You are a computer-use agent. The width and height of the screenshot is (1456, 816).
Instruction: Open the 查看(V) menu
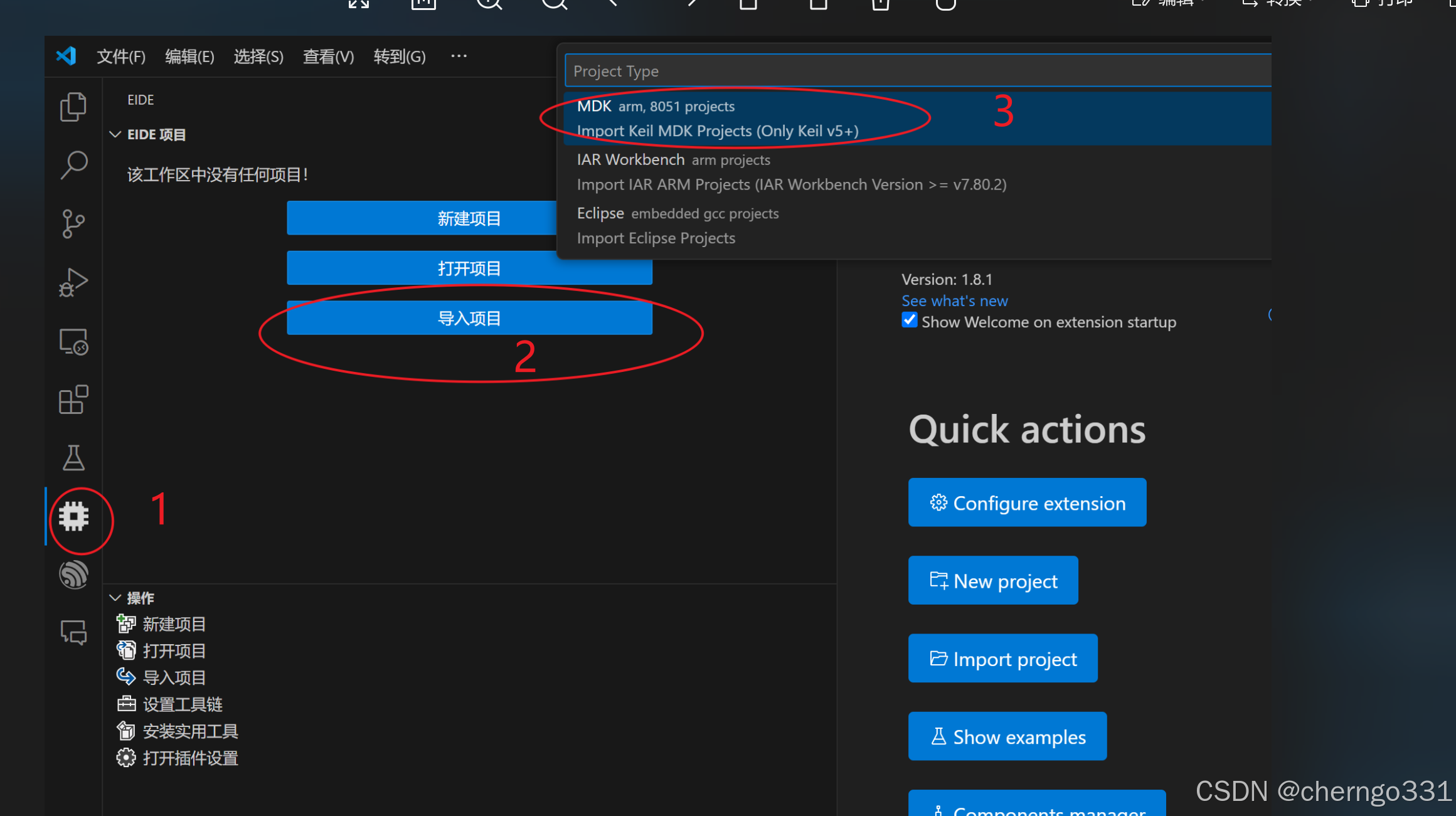click(328, 56)
